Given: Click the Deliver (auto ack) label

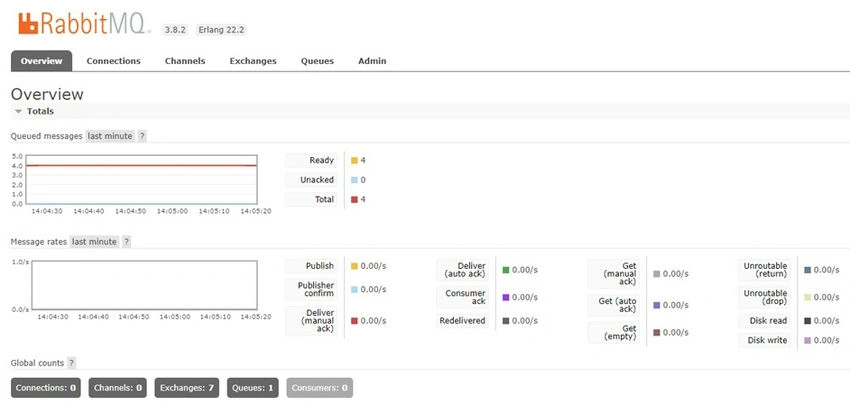Looking at the screenshot, I should [x=463, y=270].
